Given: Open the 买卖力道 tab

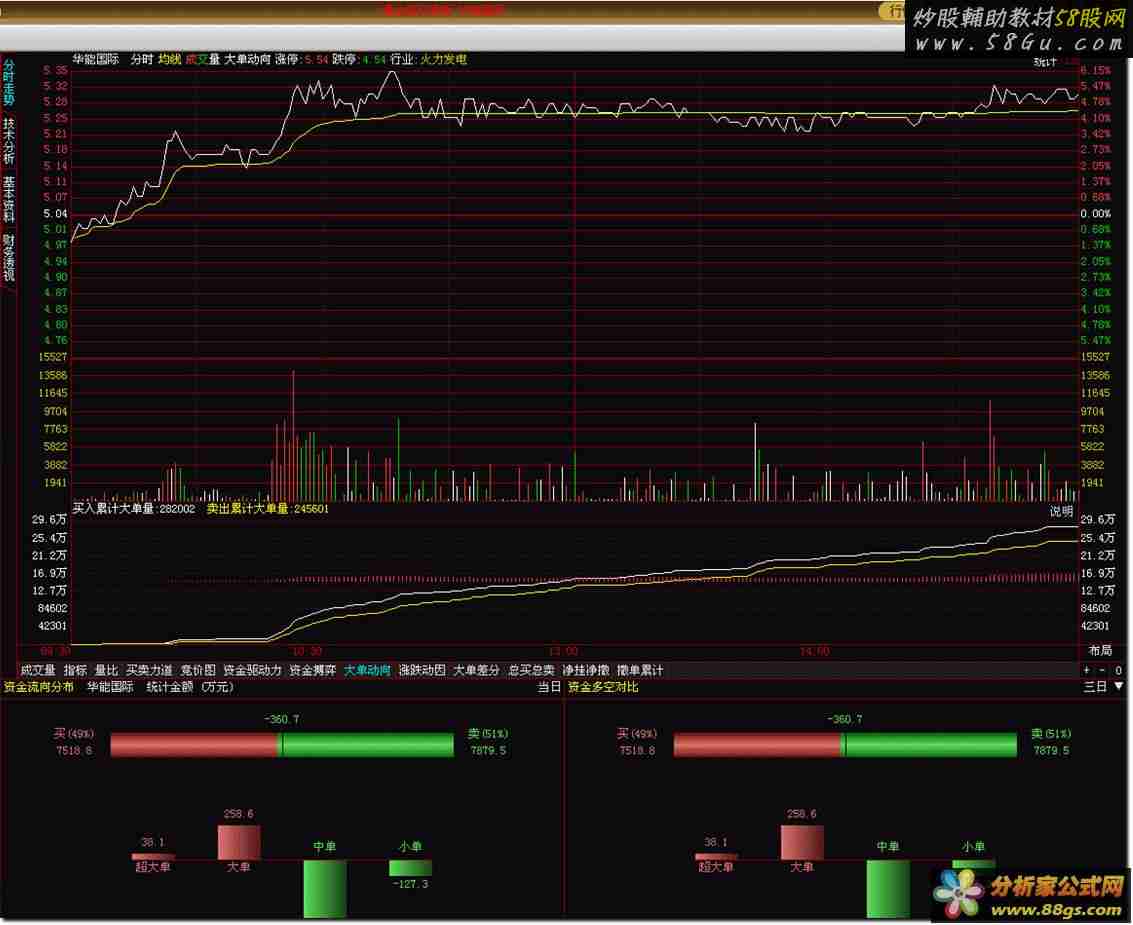Looking at the screenshot, I should [149, 670].
